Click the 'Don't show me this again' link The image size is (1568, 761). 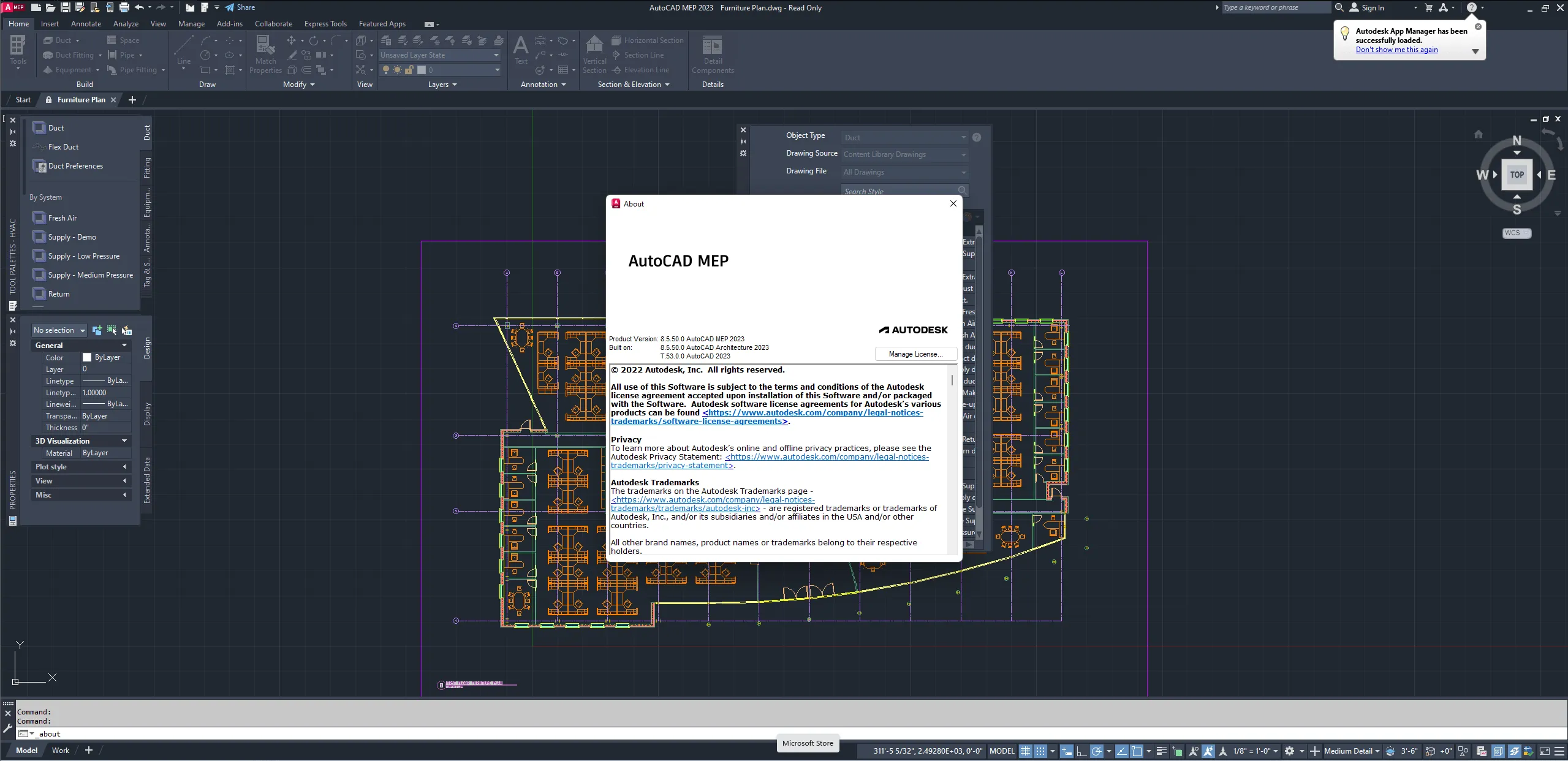[1396, 50]
